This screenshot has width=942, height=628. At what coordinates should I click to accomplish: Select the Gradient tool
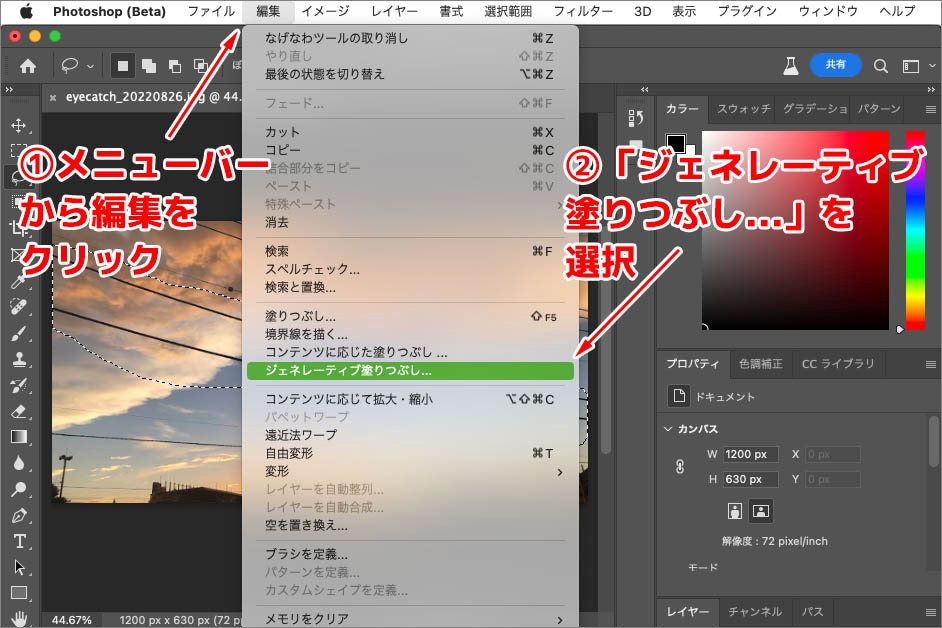(18, 437)
